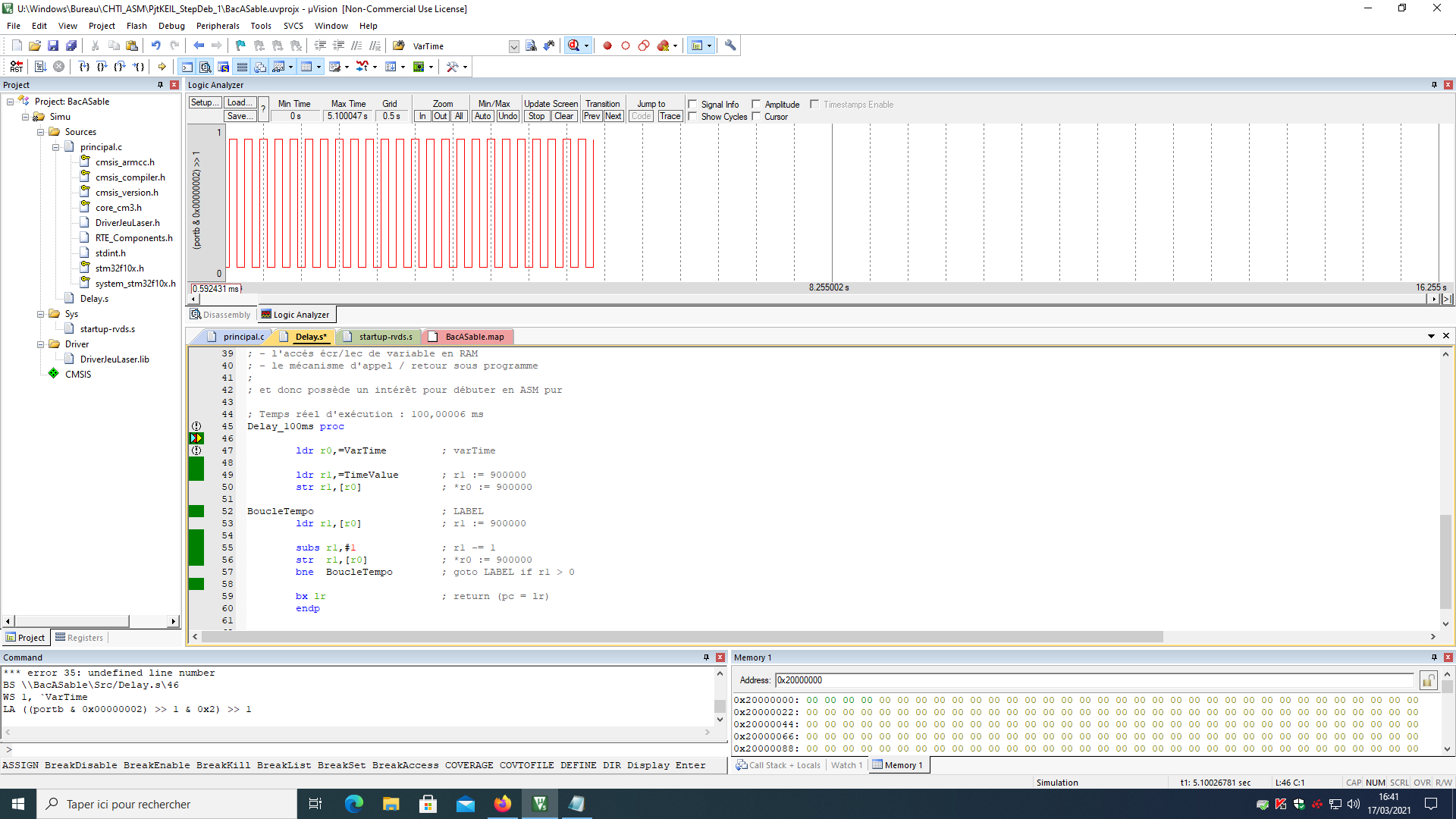
Task: Enable the Signal Info checkbox
Action: 692,105
